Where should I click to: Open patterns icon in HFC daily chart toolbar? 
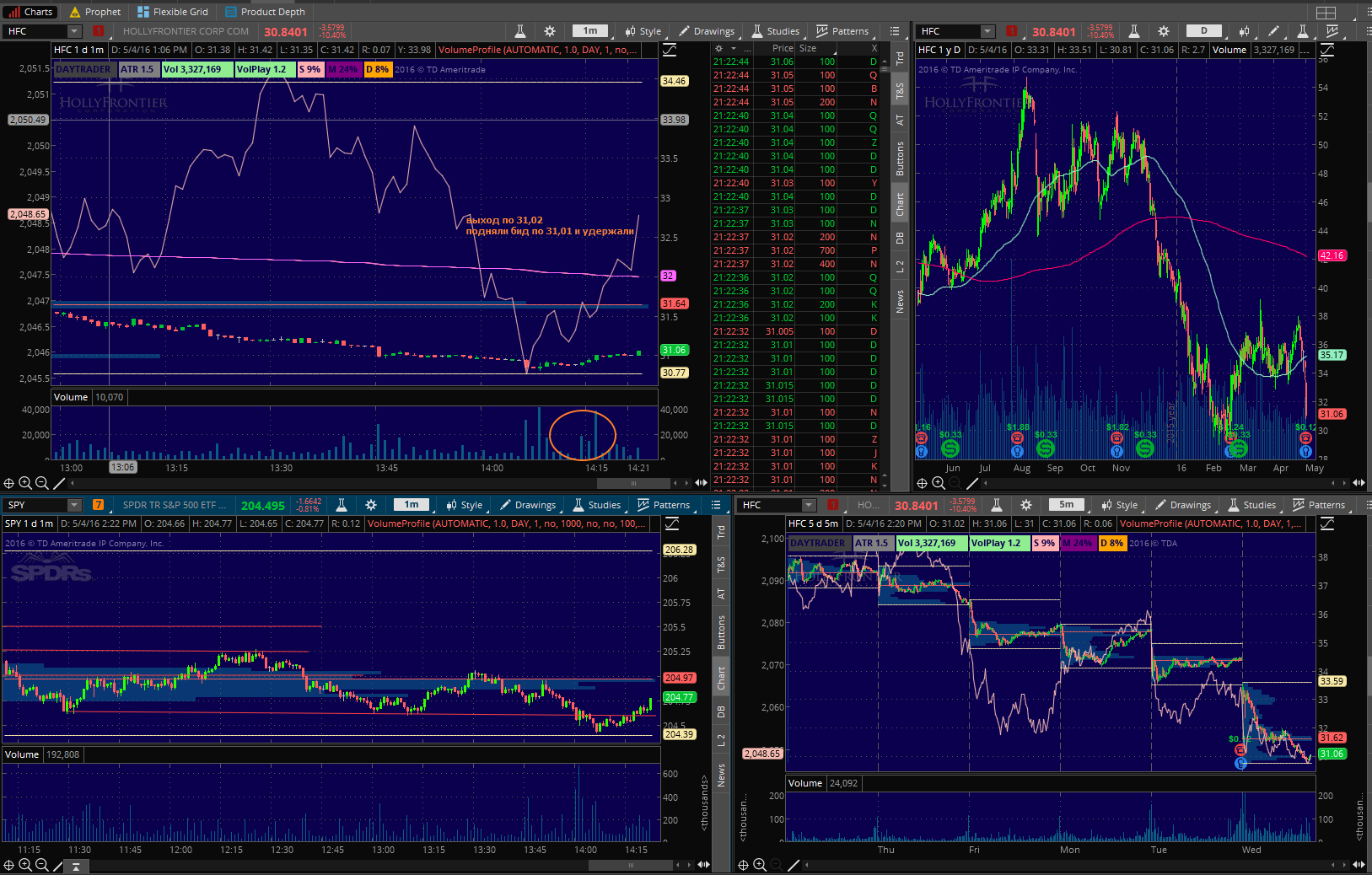tap(1332, 31)
